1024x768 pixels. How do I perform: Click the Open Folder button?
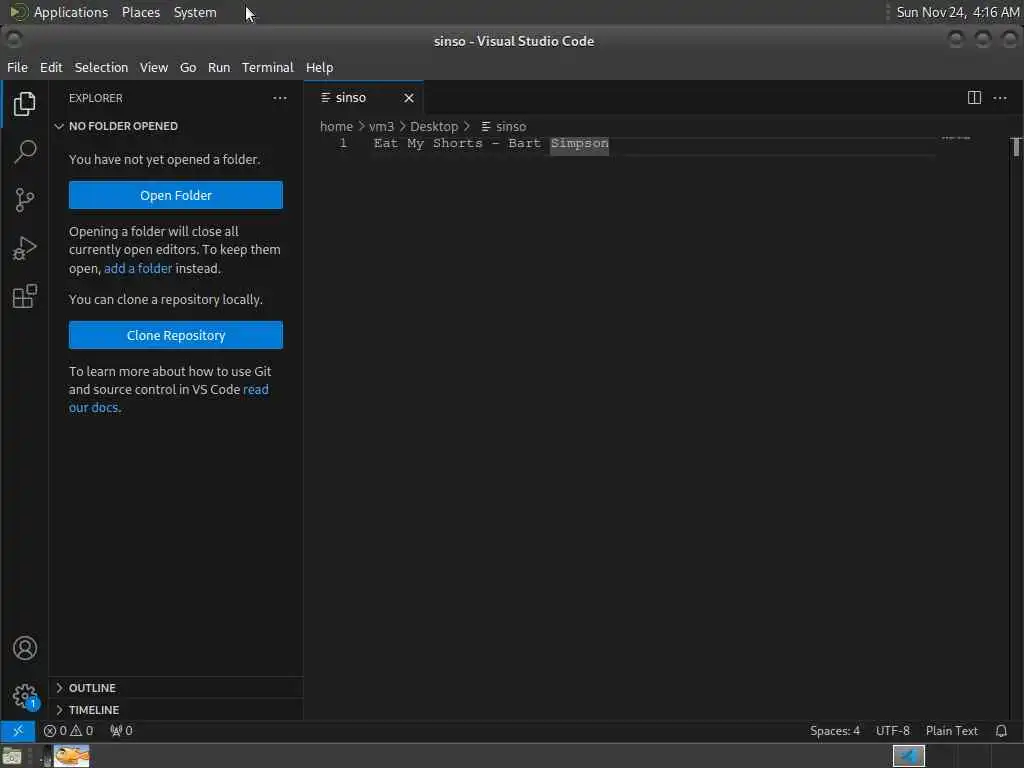[x=176, y=195]
